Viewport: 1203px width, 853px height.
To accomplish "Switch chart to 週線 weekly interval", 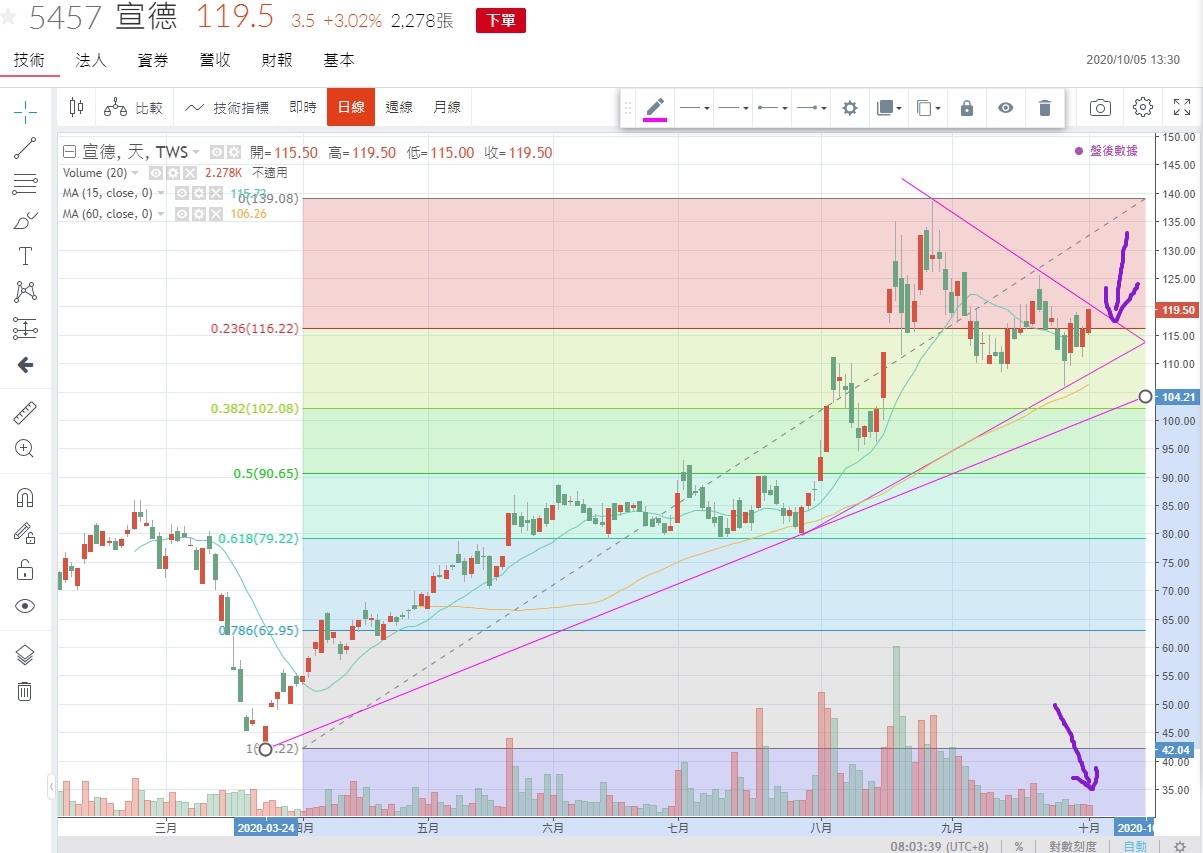I will (399, 107).
